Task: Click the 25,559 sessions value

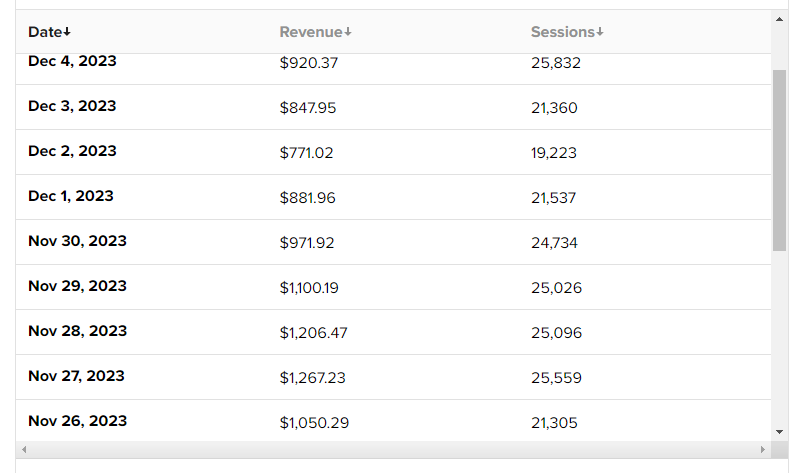Action: point(557,378)
